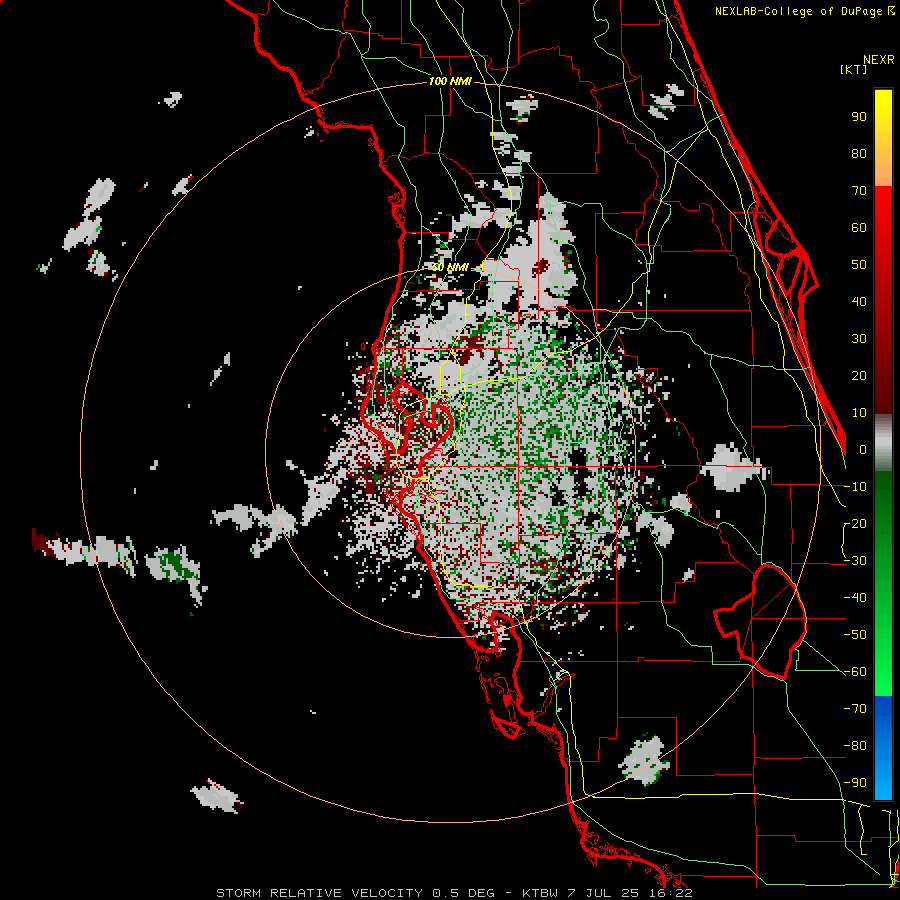Image resolution: width=900 pixels, height=900 pixels.
Task: Click the -10 value on the velocity scale
Action: [855, 487]
